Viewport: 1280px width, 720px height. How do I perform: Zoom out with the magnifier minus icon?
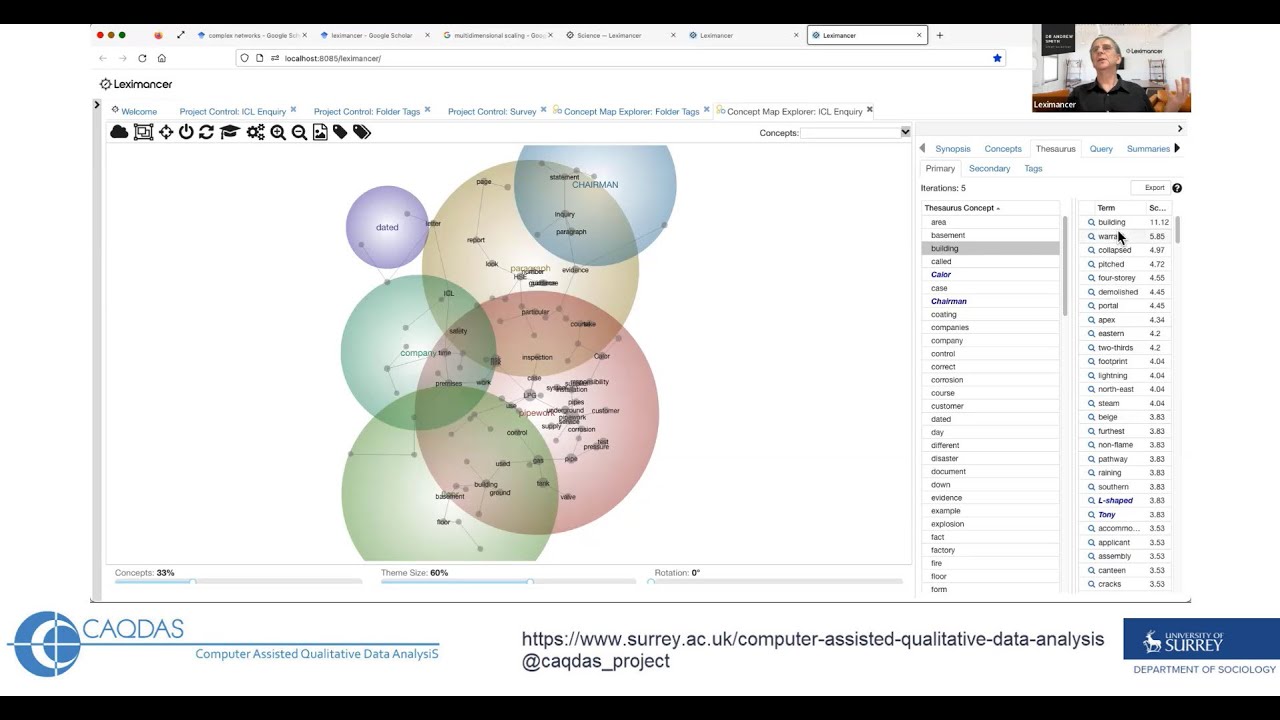pos(299,132)
